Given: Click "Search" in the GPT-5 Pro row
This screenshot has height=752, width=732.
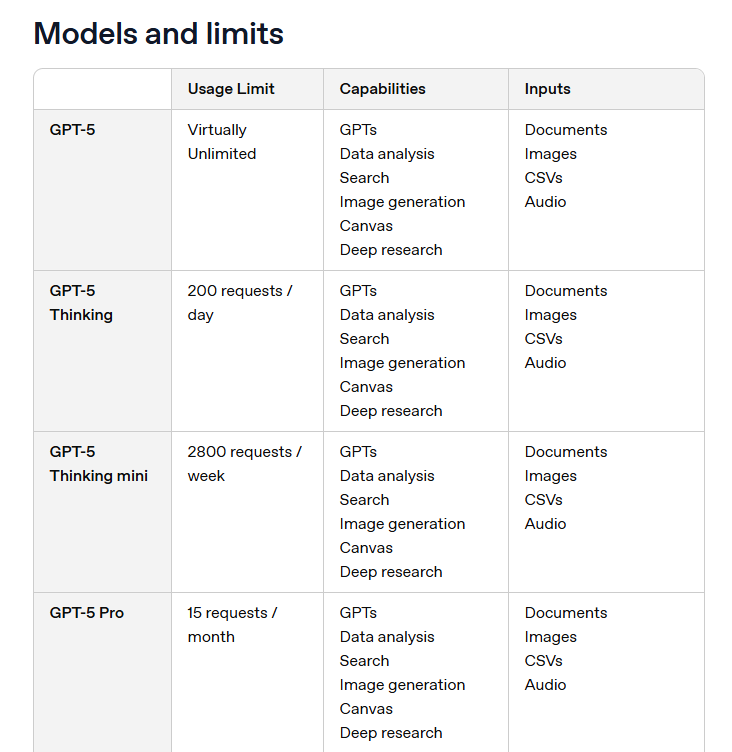Looking at the screenshot, I should coord(364,661).
